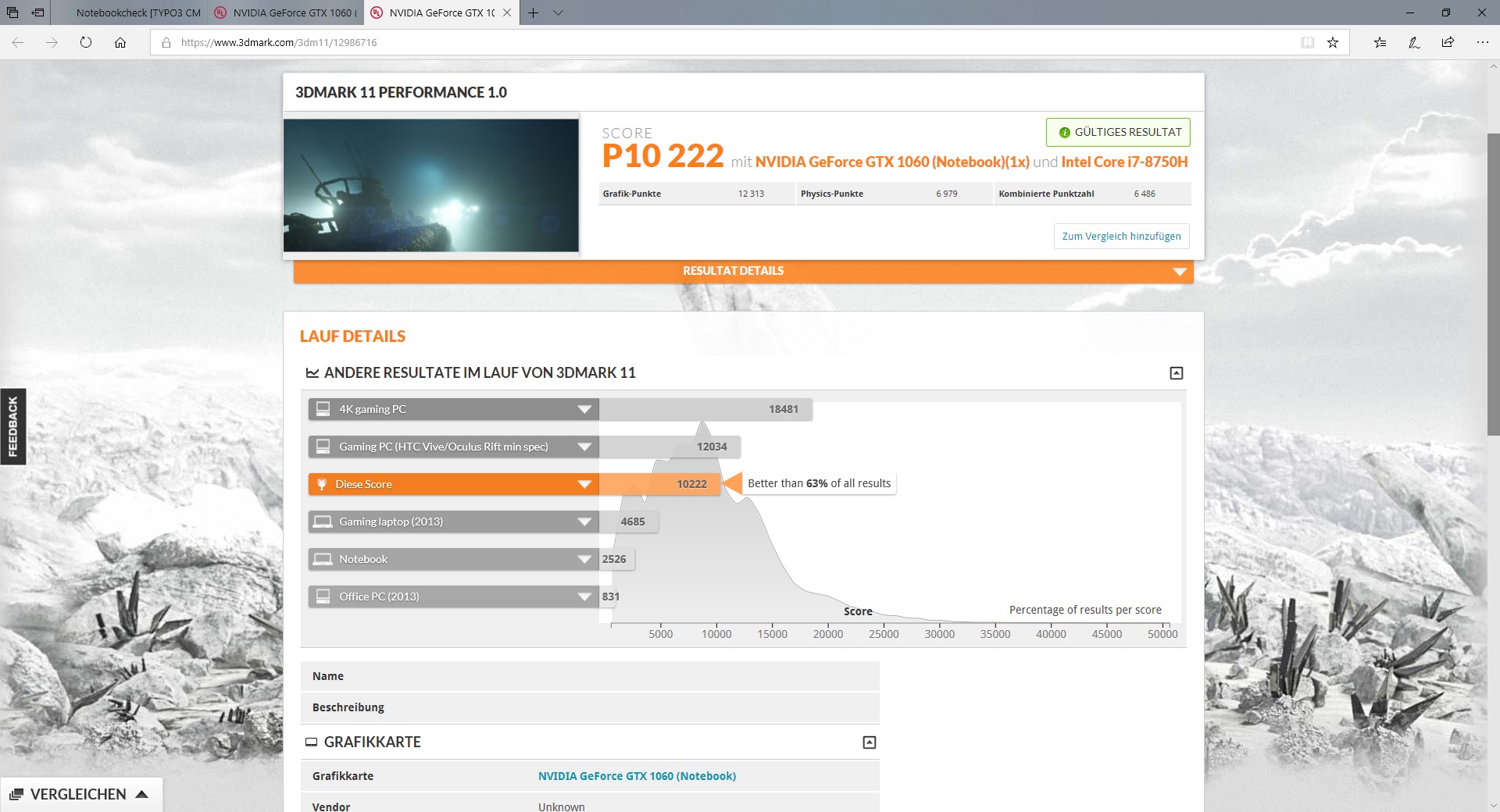This screenshot has height=812, width=1500.
Task: Open the 4K gaming PC dropdown arrow
Action: point(584,409)
